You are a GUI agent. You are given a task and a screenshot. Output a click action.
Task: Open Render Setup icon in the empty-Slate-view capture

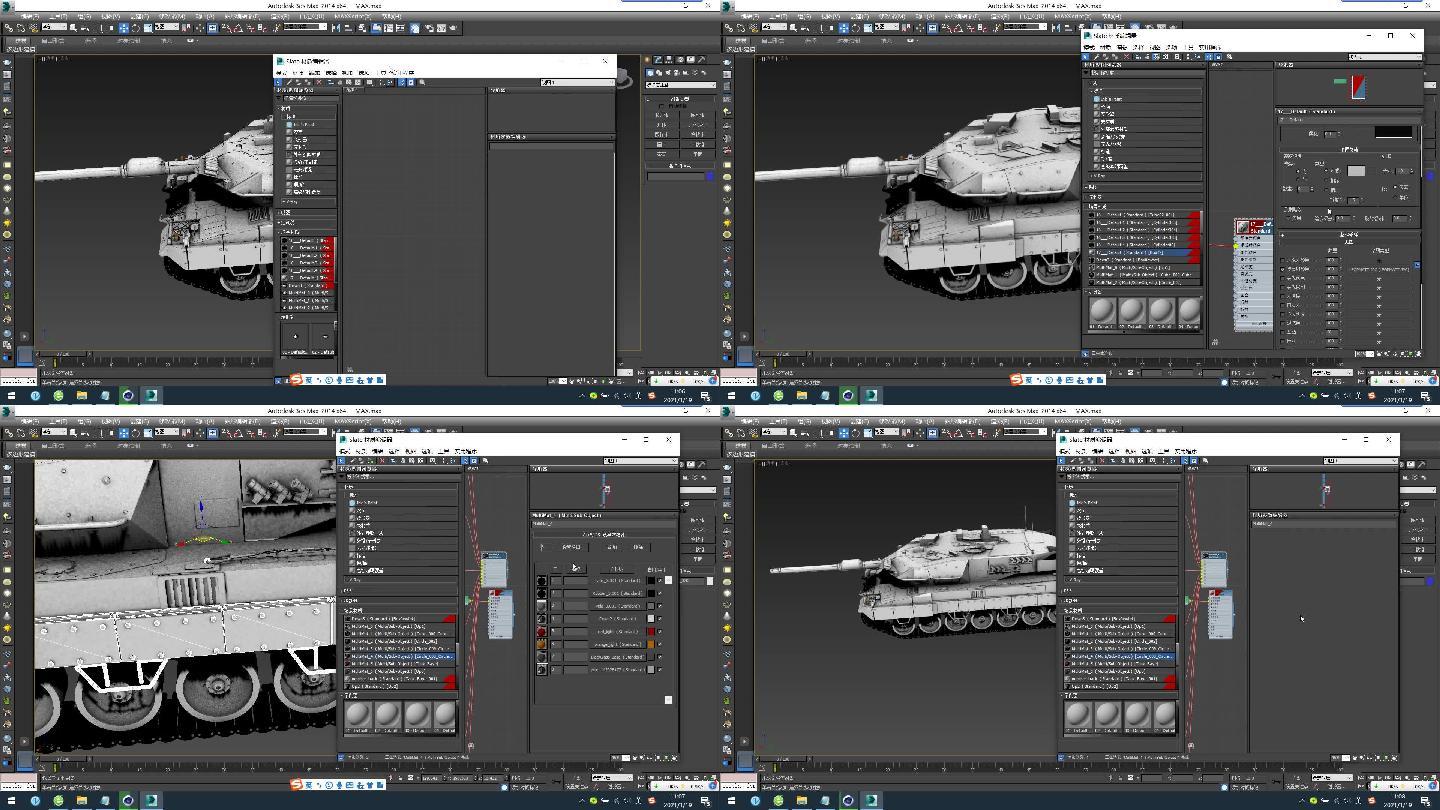[x=429, y=27]
